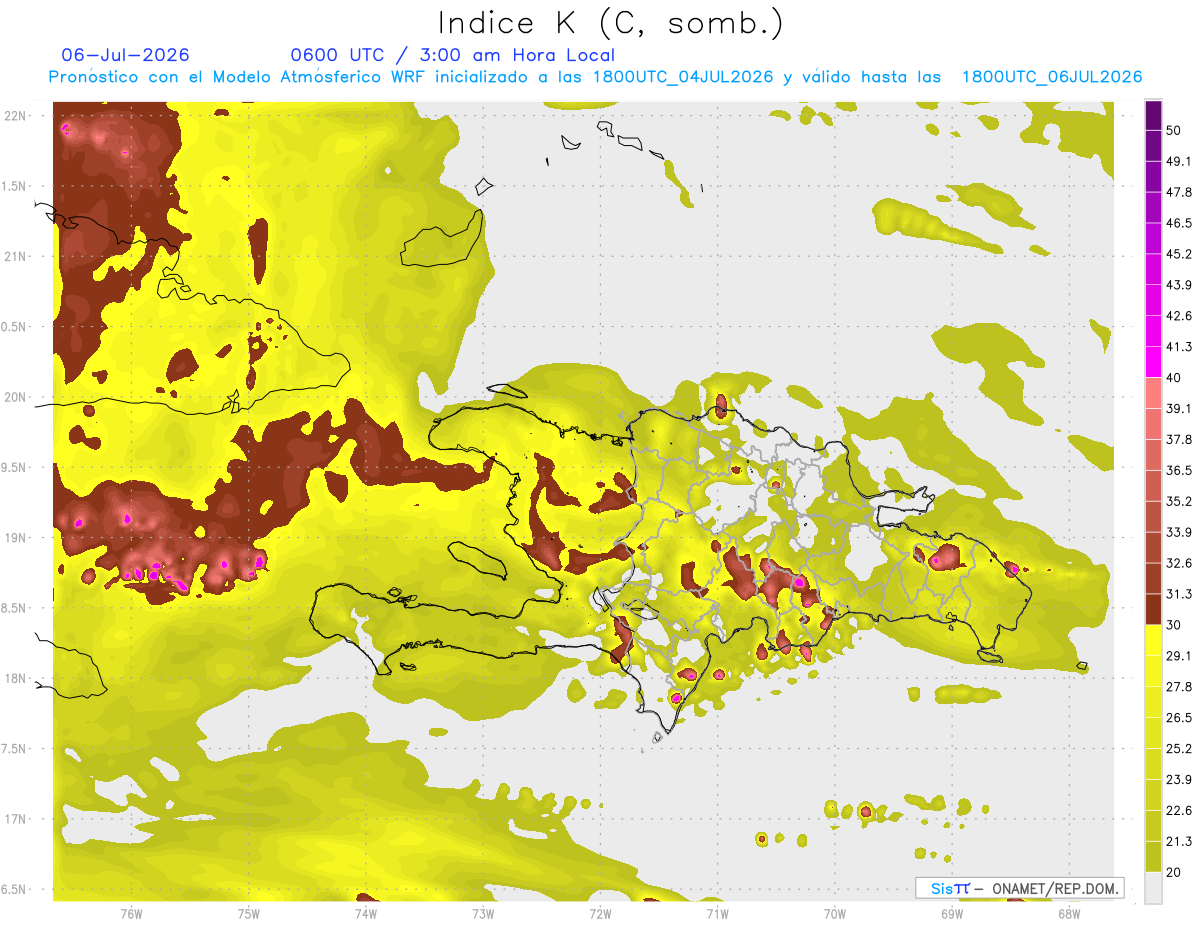Click the '25.2' color scale value
The height and width of the screenshot is (927, 1200).
[x=1178, y=749]
